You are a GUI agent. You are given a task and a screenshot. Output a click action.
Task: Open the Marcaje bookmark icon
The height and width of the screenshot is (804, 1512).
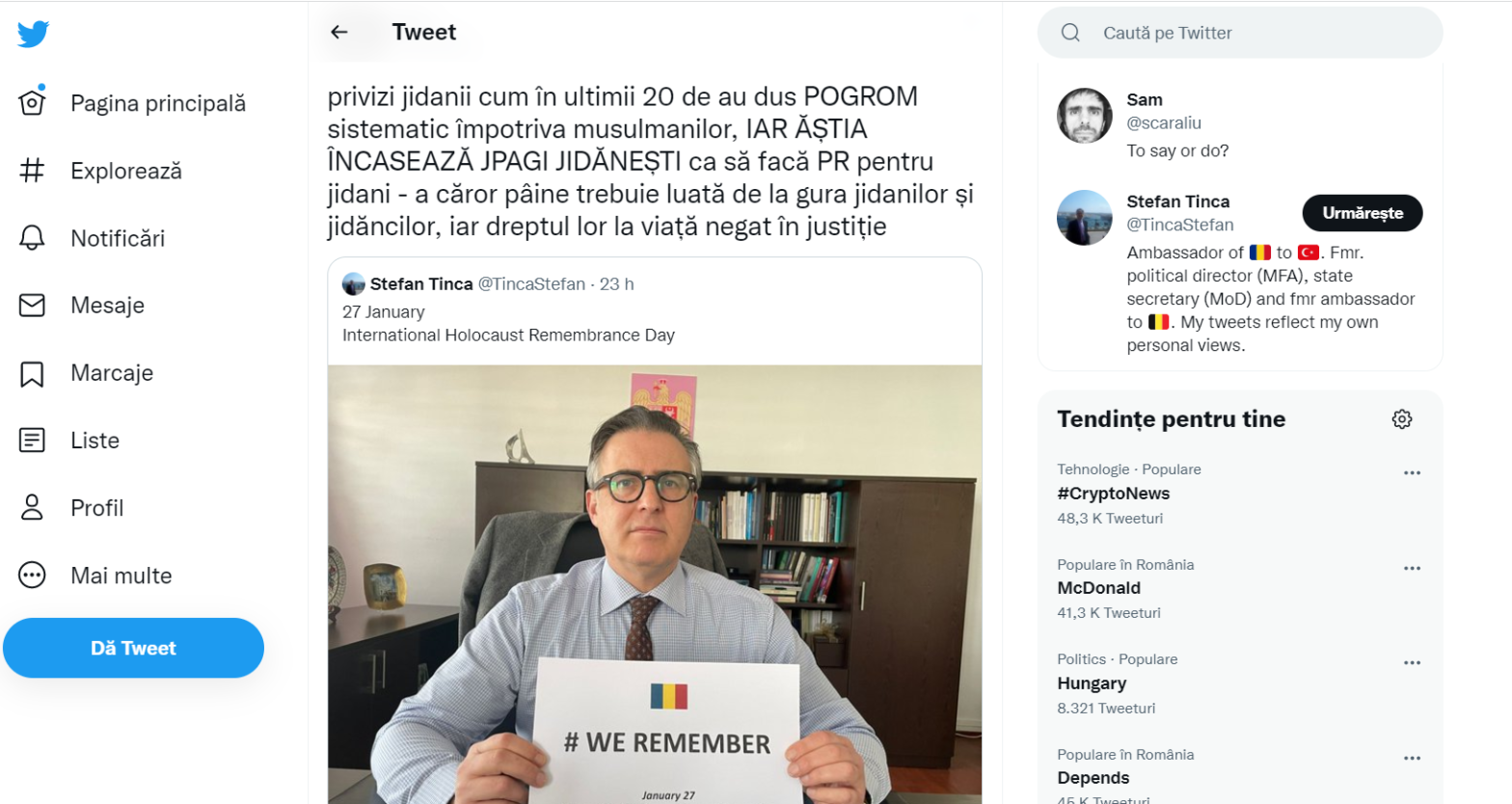[32, 374]
